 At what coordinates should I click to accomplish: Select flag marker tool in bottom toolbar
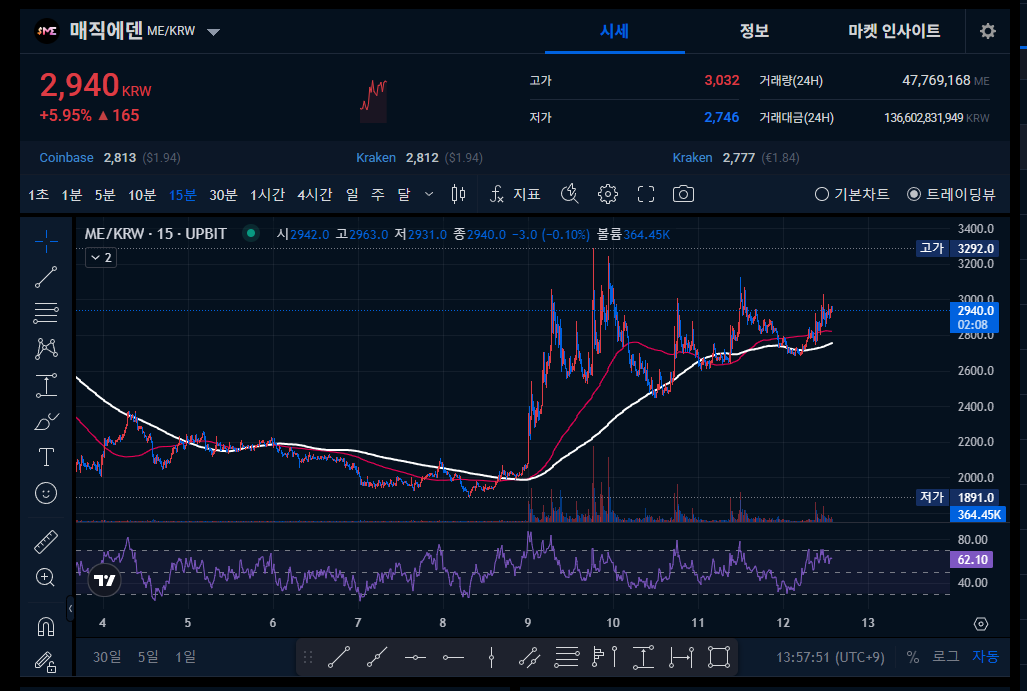tap(605, 657)
